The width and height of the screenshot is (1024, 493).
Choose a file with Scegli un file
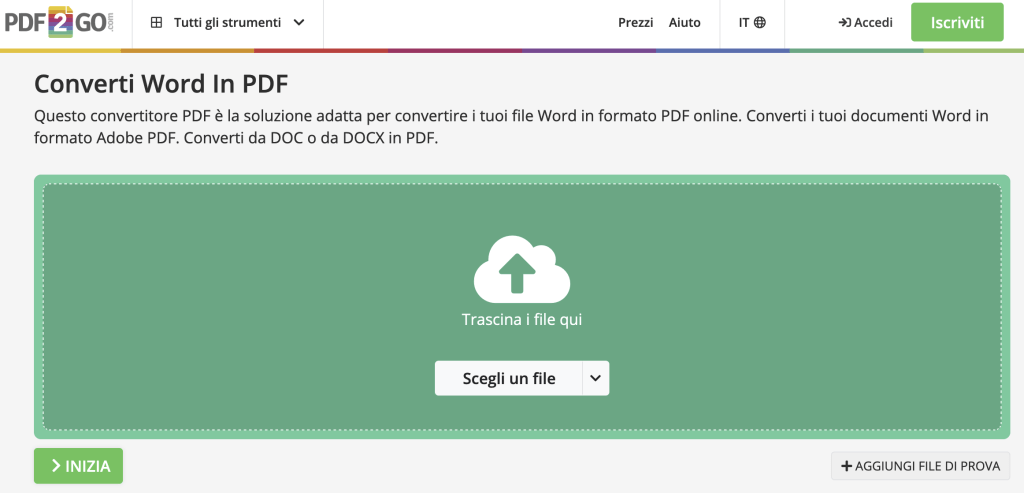pos(509,378)
